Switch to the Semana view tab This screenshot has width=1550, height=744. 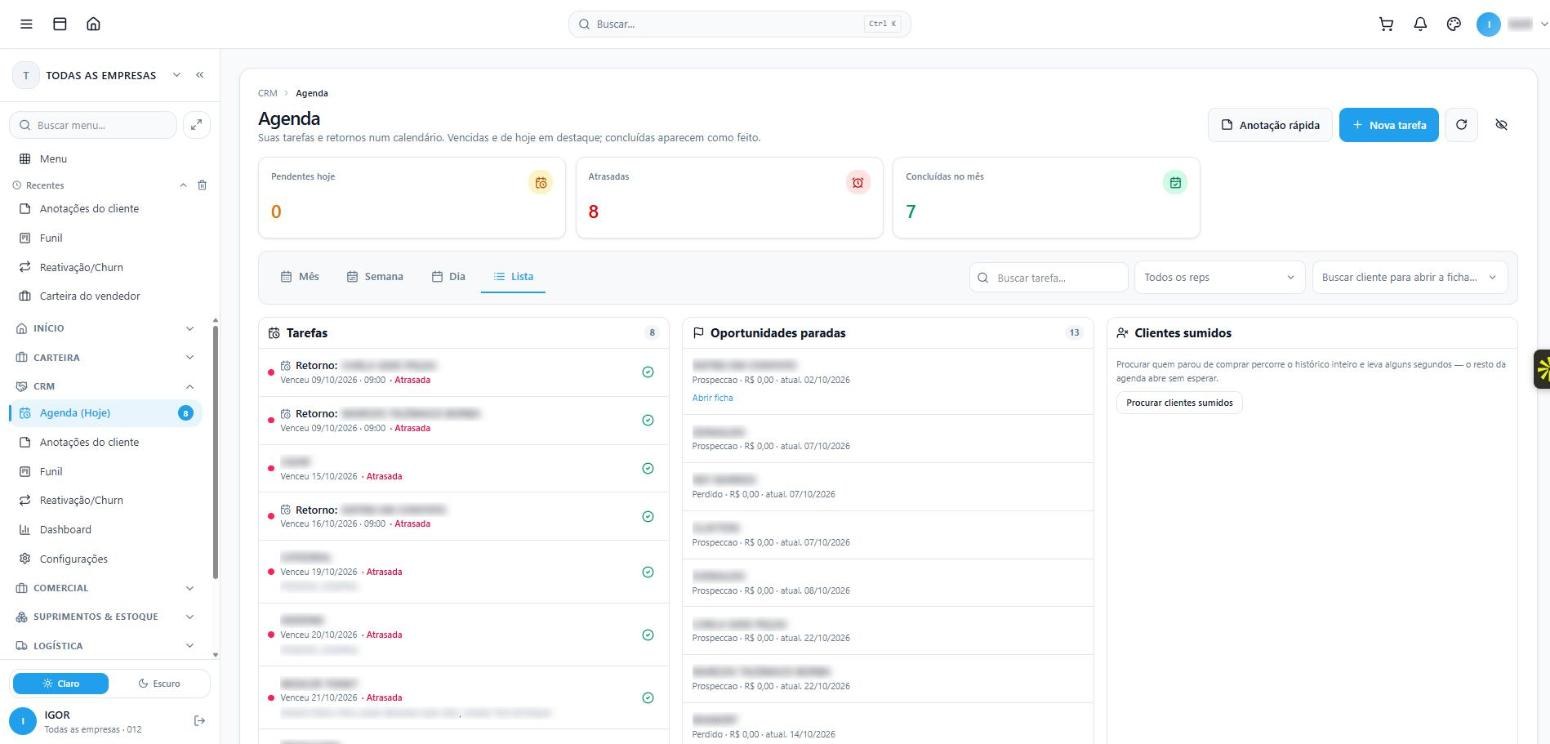(x=375, y=277)
